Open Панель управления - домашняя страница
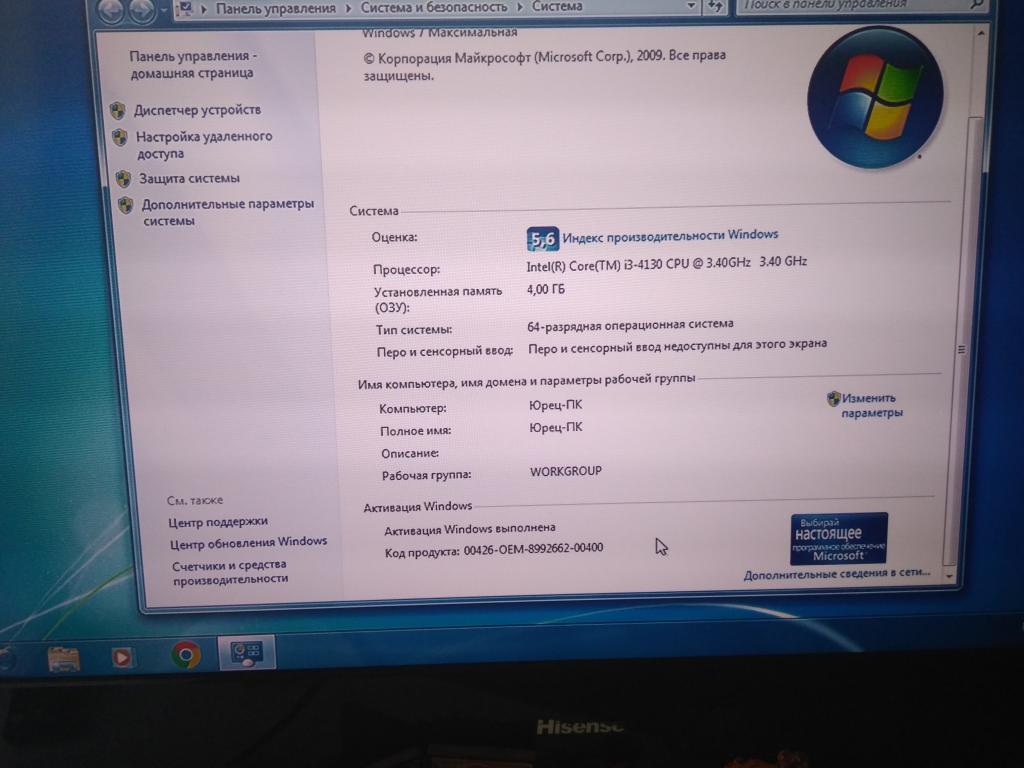 point(192,65)
